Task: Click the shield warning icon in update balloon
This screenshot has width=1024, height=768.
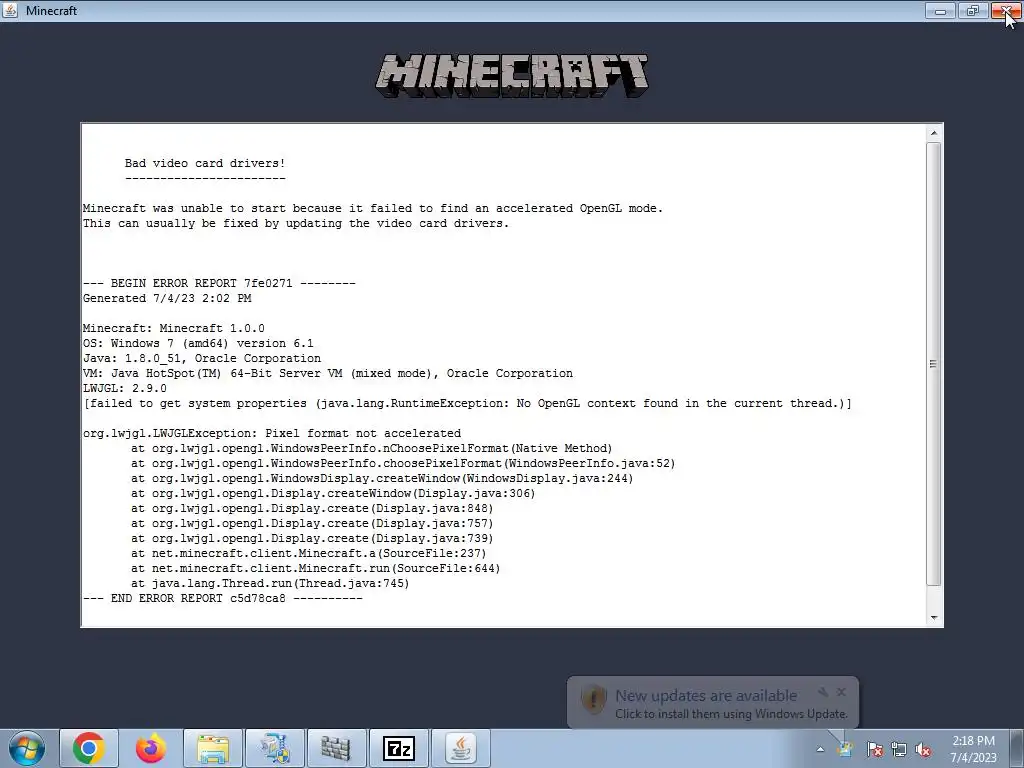Action: coord(594,699)
